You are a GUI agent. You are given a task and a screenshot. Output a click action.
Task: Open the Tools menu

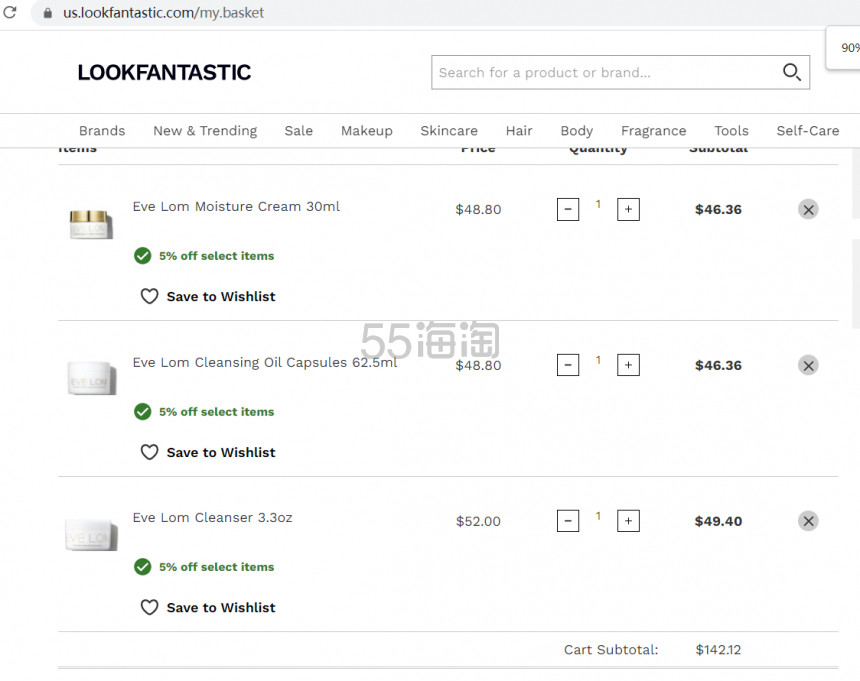pyautogui.click(x=731, y=131)
